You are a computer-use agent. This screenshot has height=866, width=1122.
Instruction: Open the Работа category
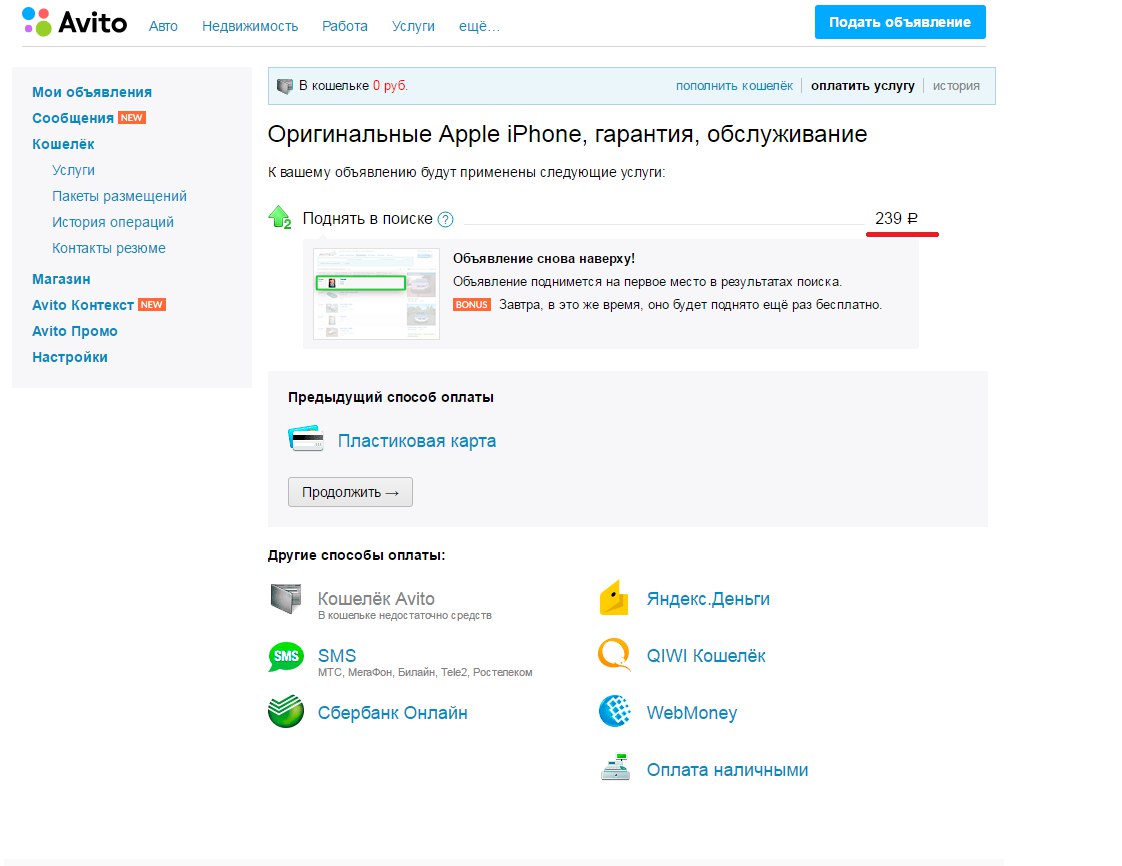point(345,26)
